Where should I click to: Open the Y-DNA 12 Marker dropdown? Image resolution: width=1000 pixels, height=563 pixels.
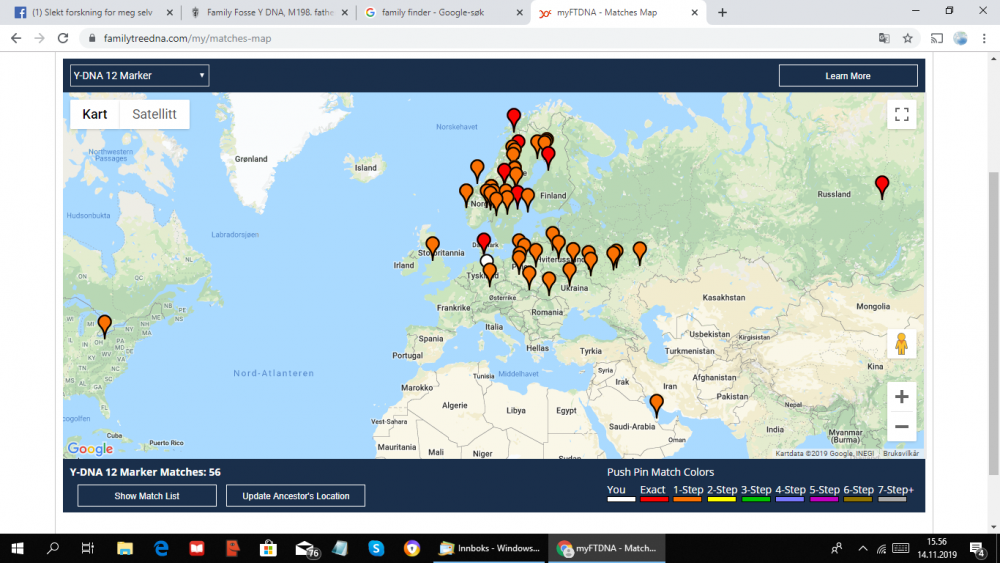tap(139, 75)
